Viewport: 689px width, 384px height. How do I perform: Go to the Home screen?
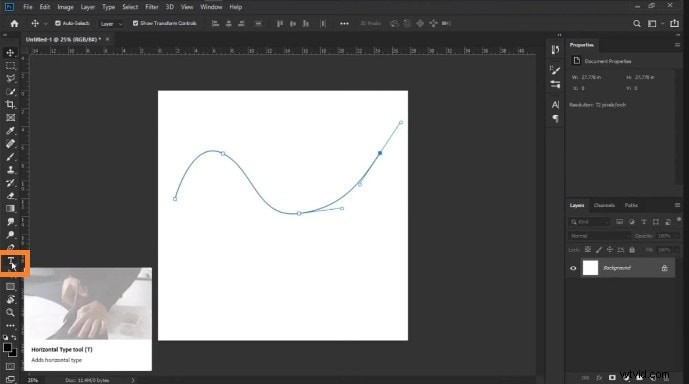click(x=15, y=24)
